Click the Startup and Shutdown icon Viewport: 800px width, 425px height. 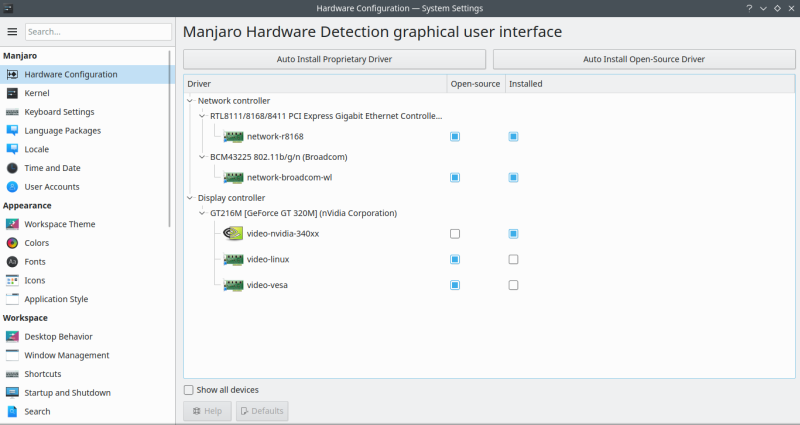(12, 393)
